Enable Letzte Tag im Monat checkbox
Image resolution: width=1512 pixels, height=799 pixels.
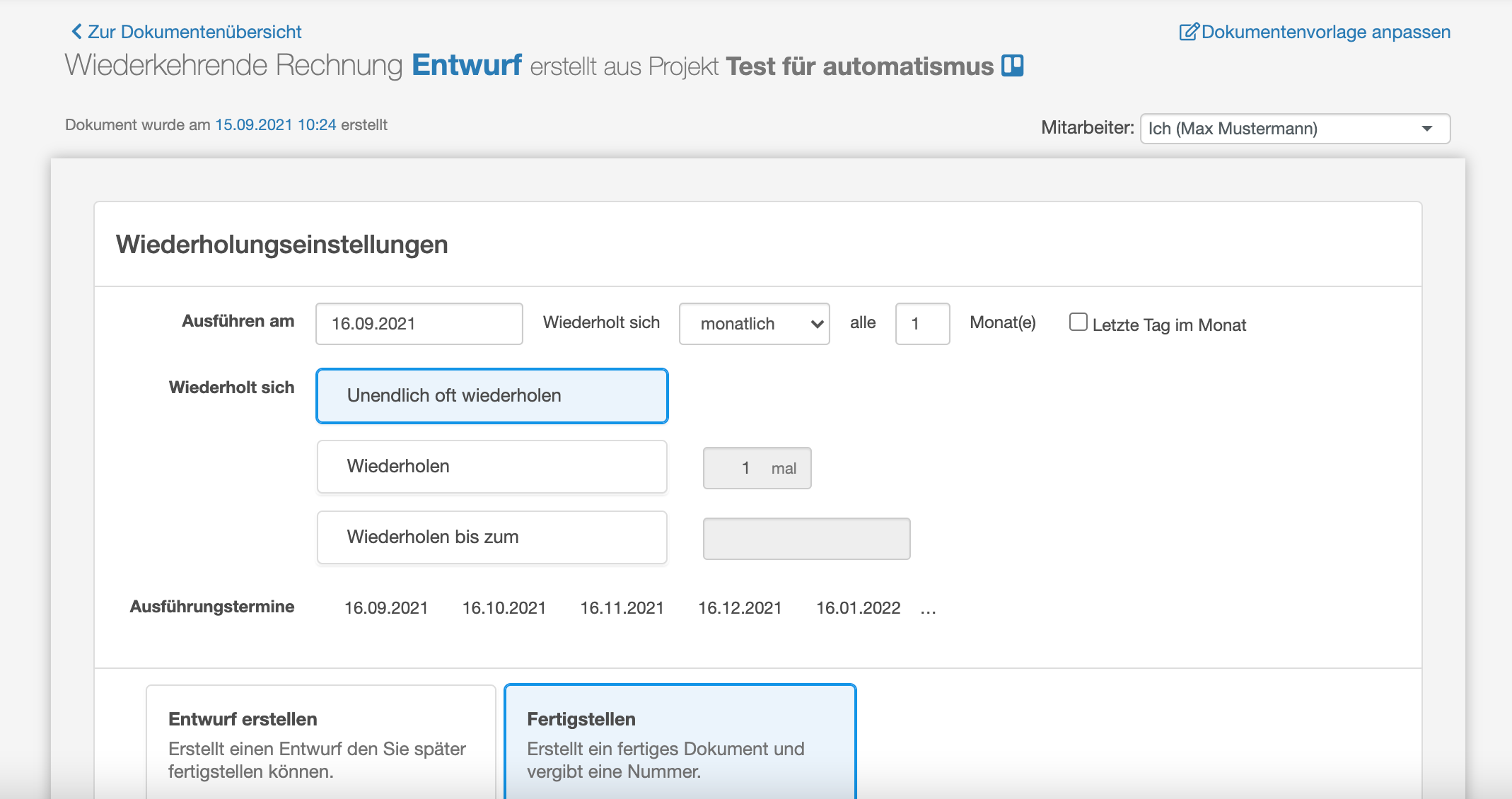pos(1078,322)
